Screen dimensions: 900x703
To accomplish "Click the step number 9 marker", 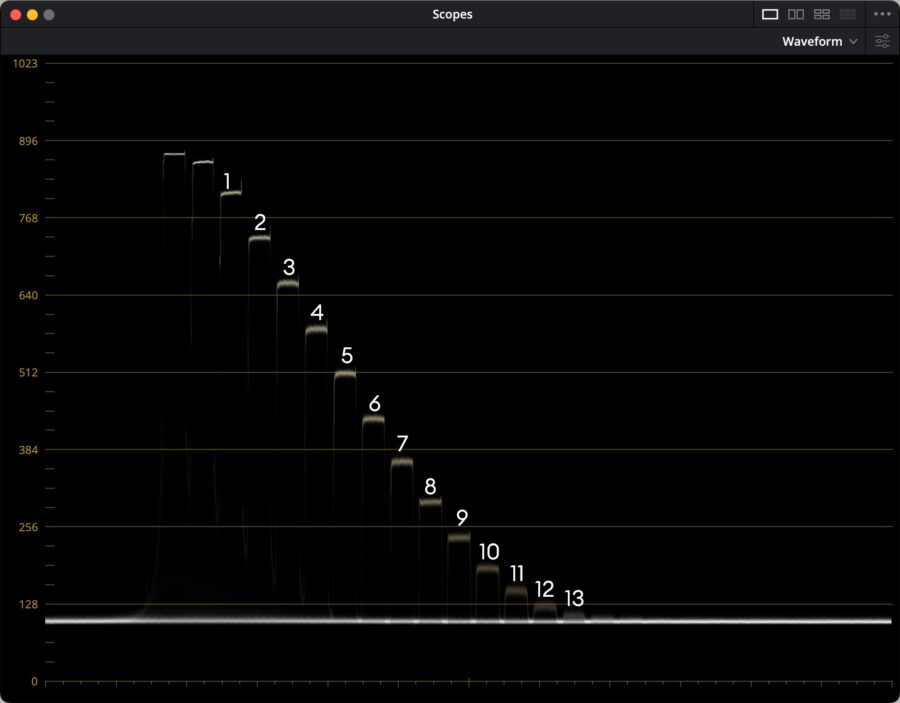I will click(x=461, y=518).
